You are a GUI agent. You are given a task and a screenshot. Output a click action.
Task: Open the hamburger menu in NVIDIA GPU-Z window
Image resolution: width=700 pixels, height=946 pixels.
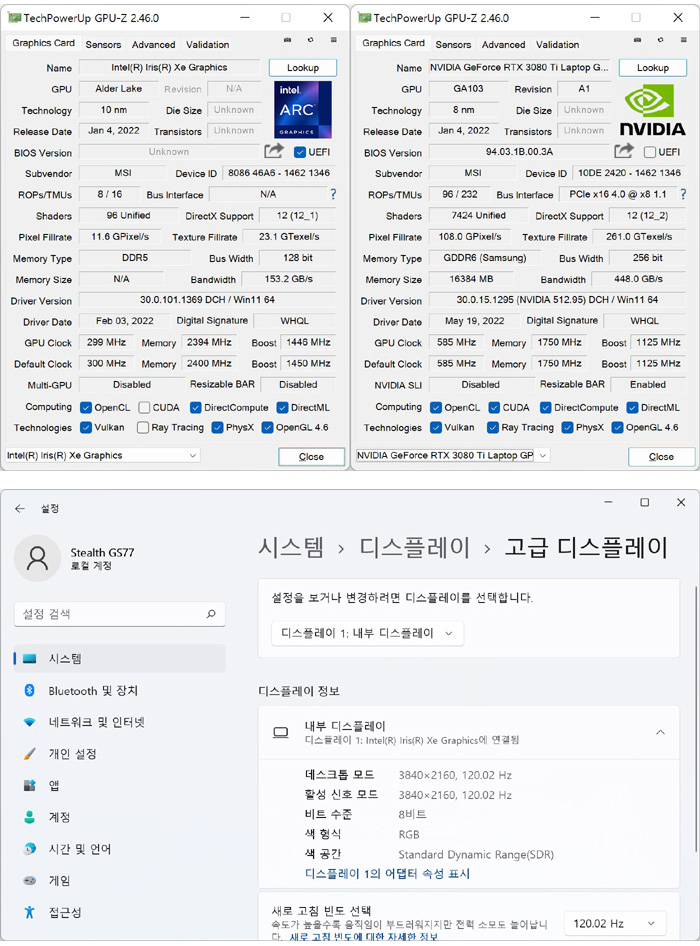pyautogui.click(x=683, y=40)
